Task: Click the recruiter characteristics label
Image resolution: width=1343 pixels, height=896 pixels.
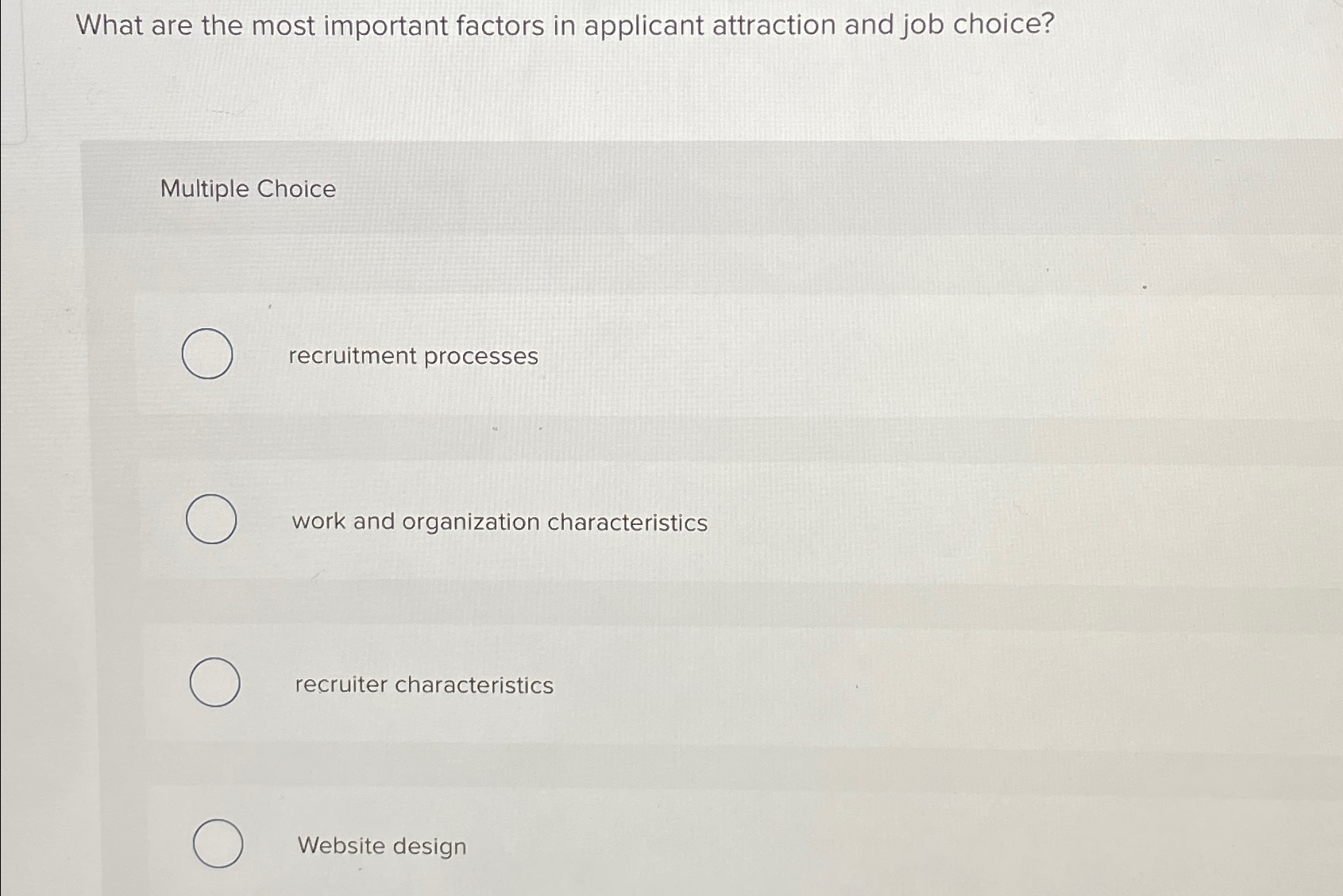Action: point(423,685)
